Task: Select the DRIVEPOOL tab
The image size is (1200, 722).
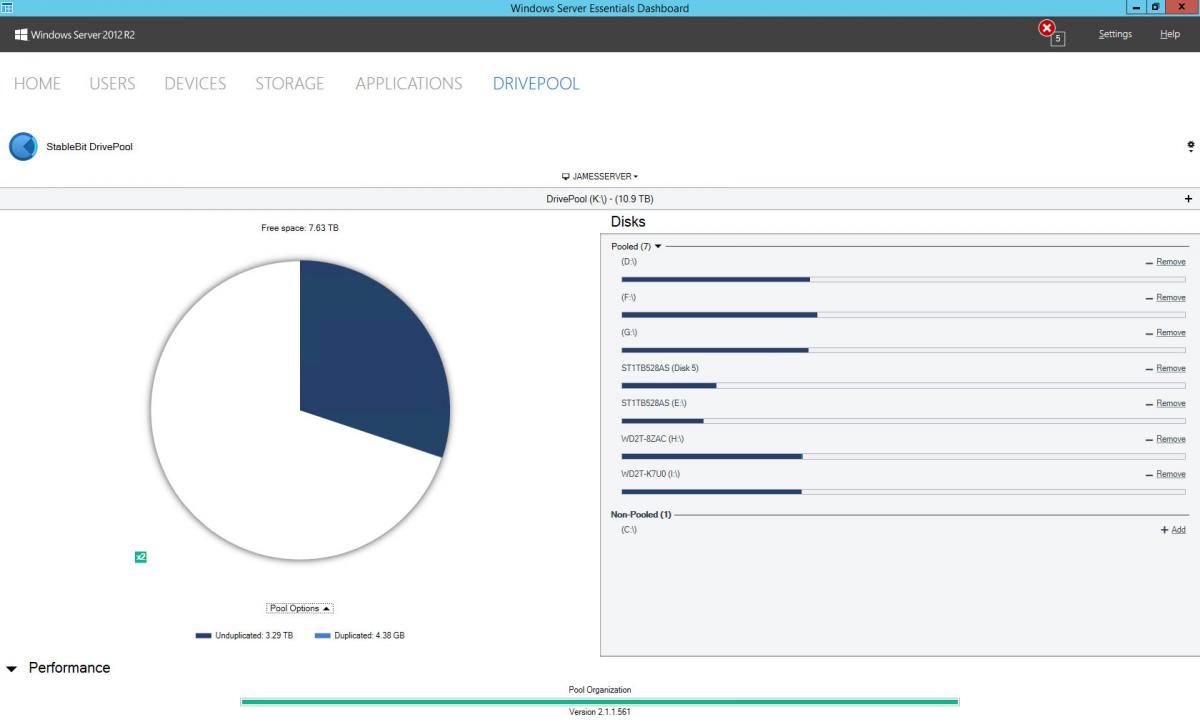Action: click(536, 84)
